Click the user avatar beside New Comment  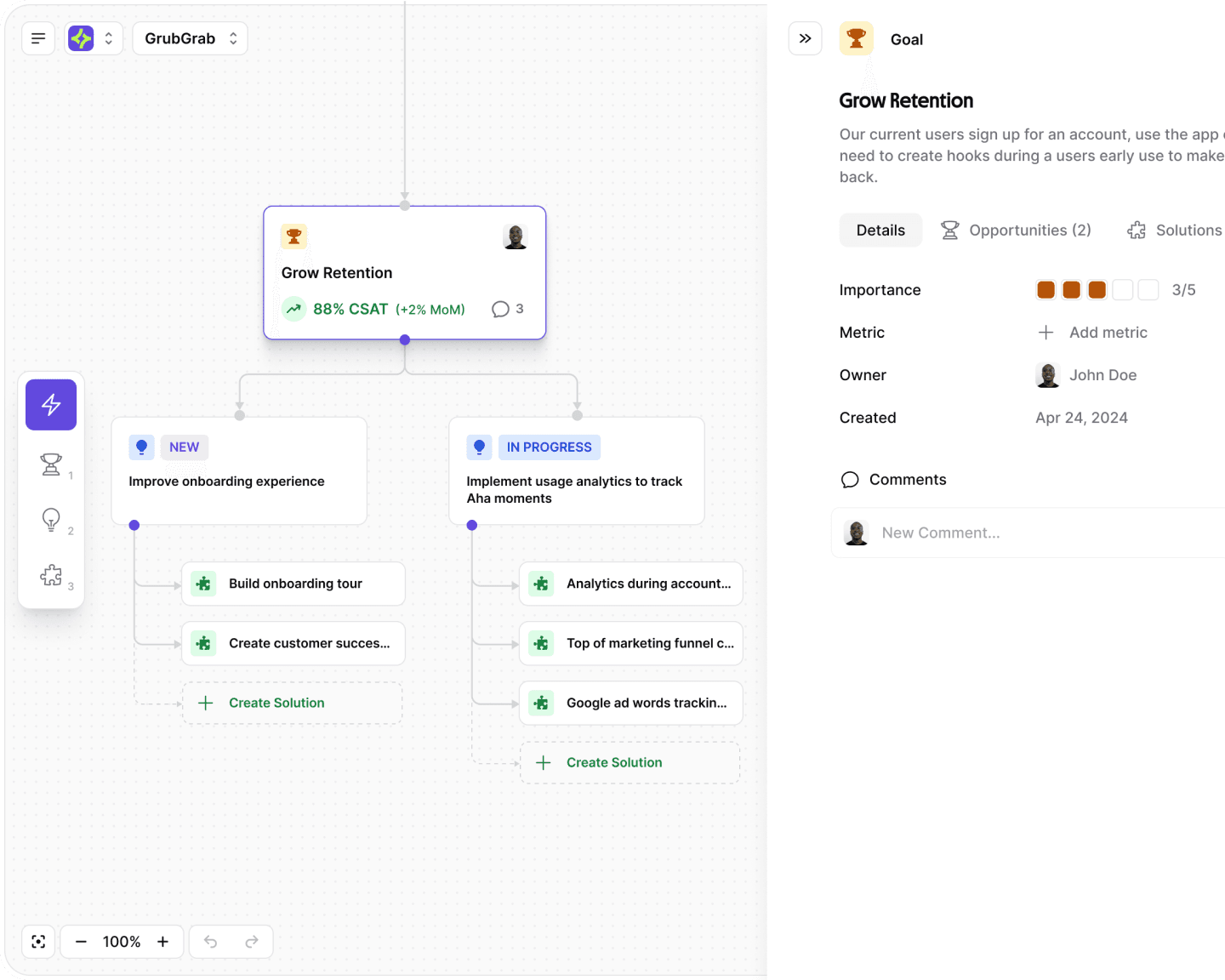point(856,533)
